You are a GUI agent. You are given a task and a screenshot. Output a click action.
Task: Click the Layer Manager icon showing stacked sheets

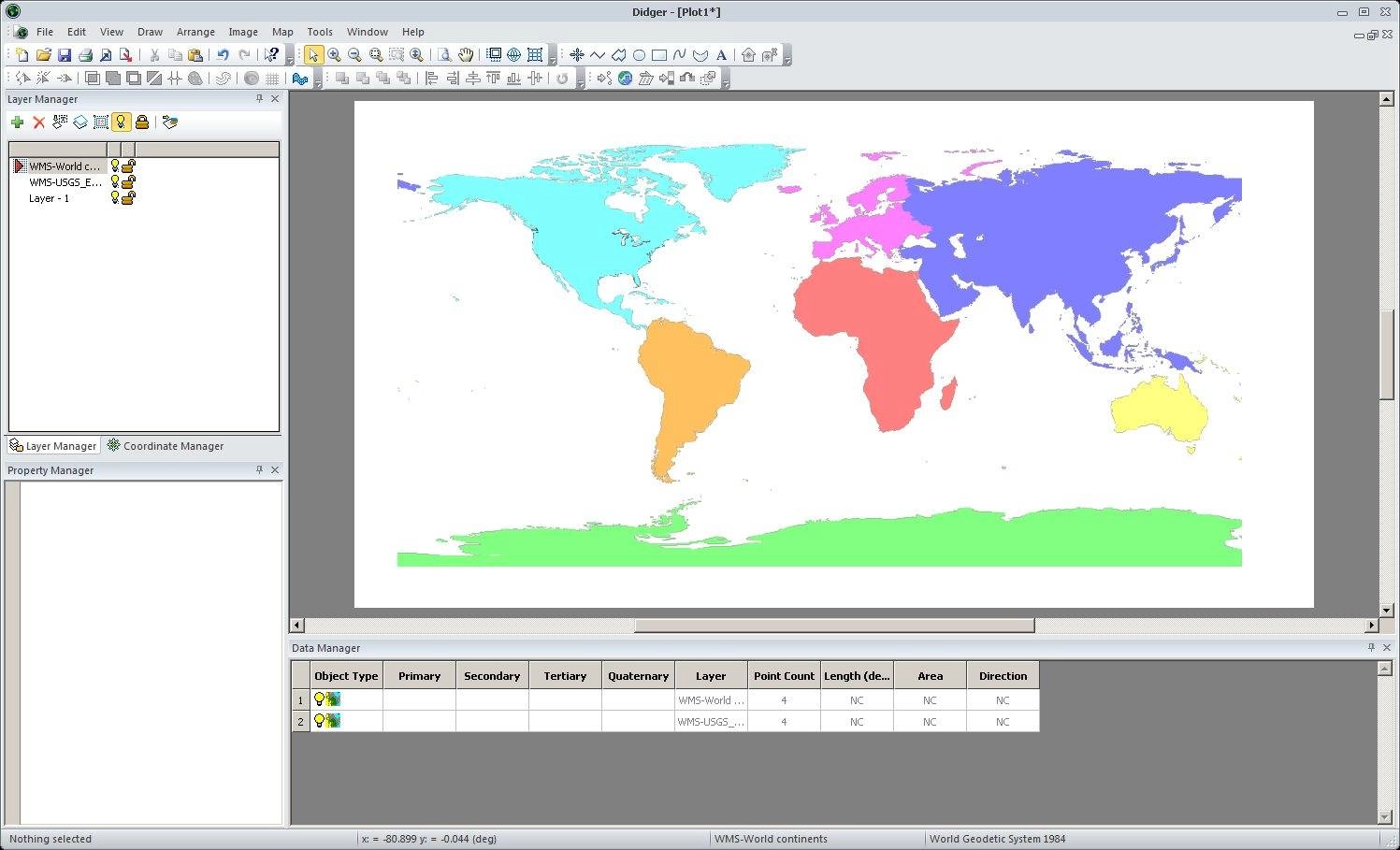pos(80,122)
